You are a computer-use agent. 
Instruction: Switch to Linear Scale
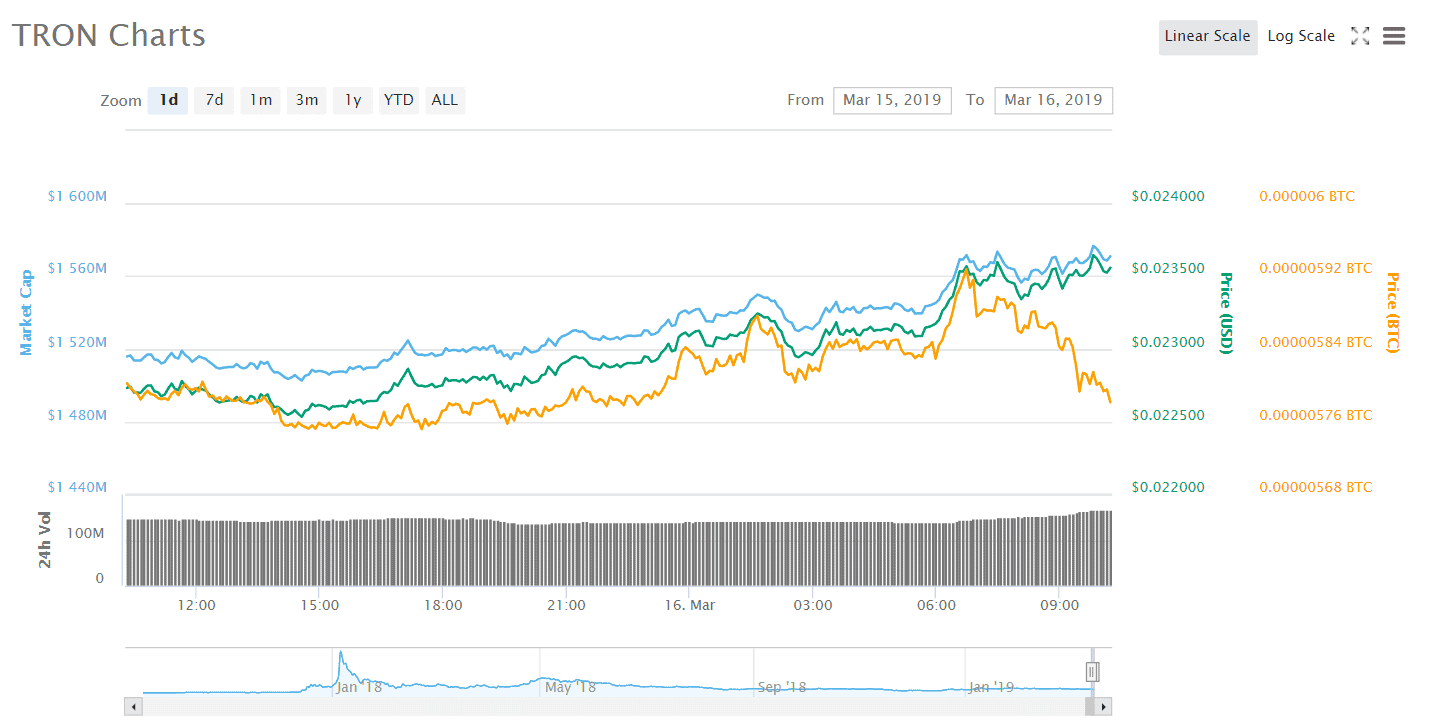click(x=1208, y=36)
